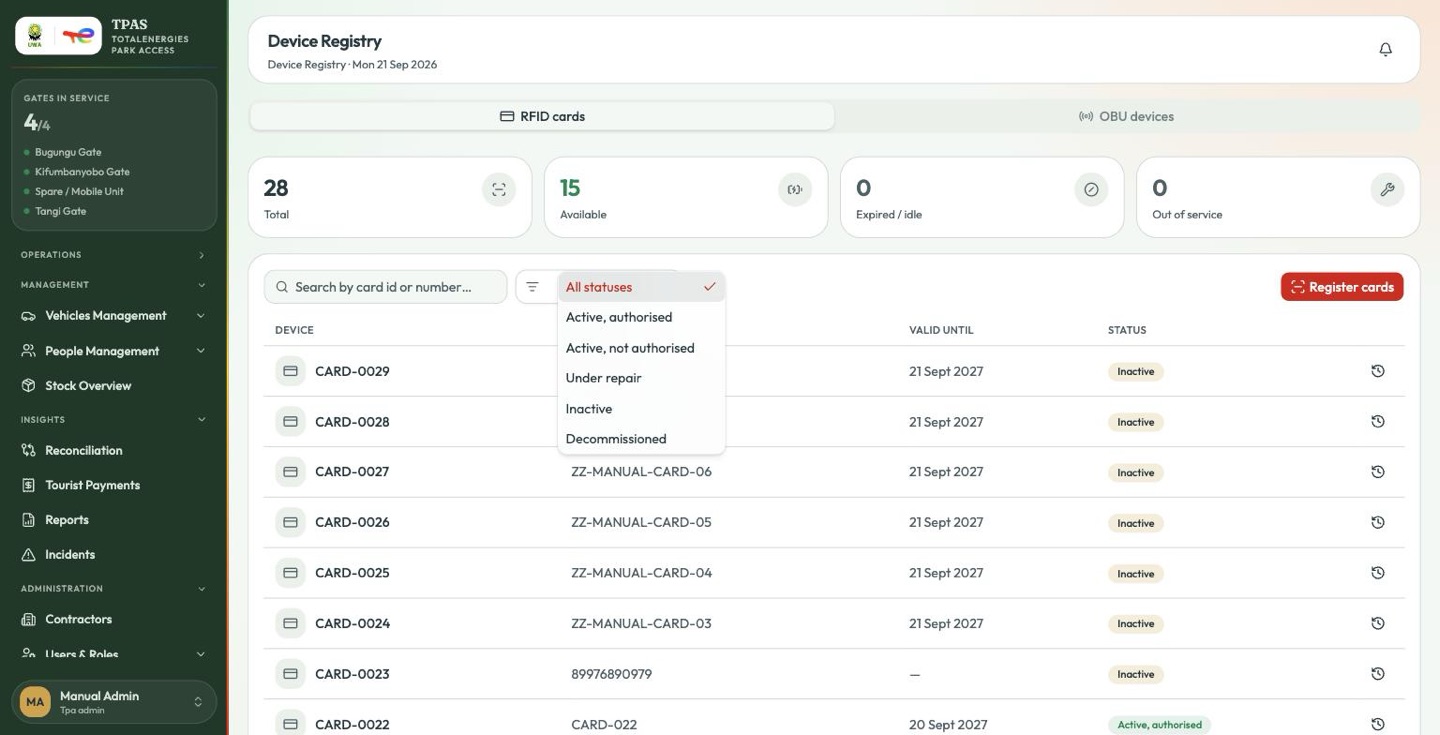Screen dimensions: 1440x735
Task: Click the history icon for CARD-0029
Action: [1377, 371]
